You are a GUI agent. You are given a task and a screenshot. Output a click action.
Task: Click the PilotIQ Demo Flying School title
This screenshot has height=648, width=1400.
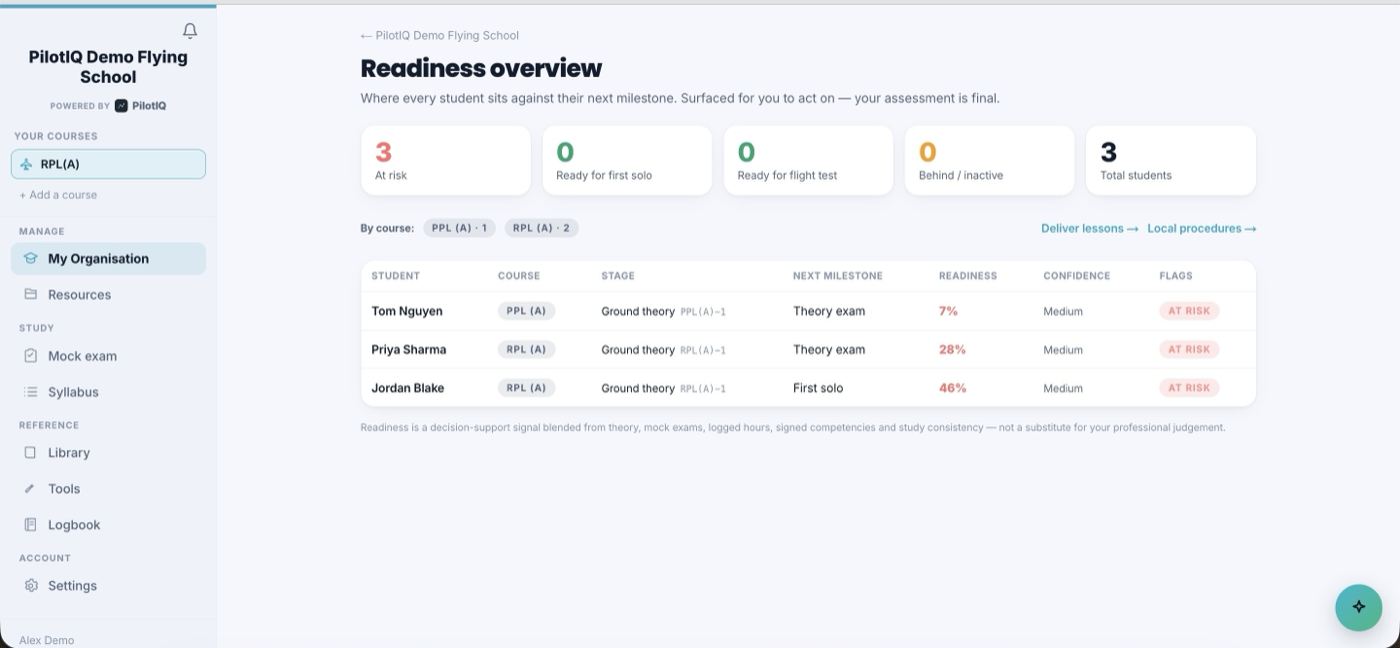click(x=108, y=67)
